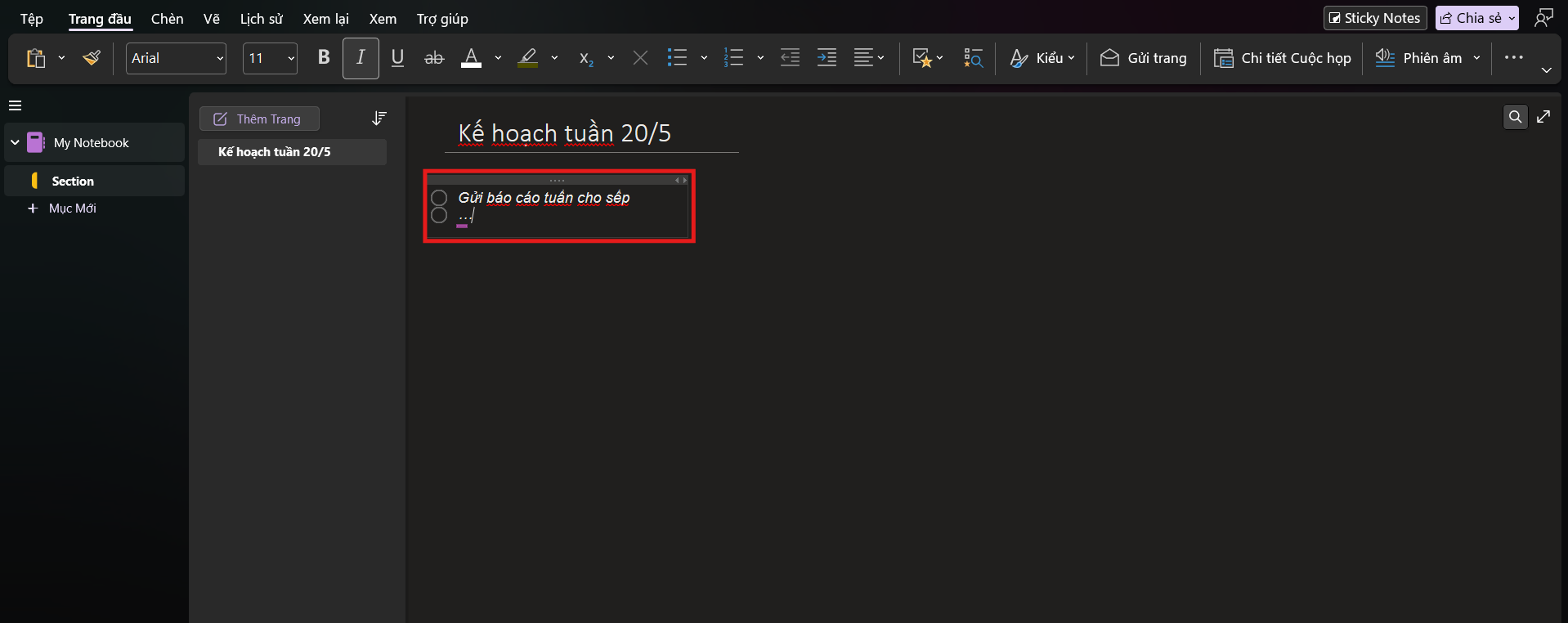This screenshot has height=623, width=1568.
Task: Switch to Lịch sử tab
Action: pos(262,19)
